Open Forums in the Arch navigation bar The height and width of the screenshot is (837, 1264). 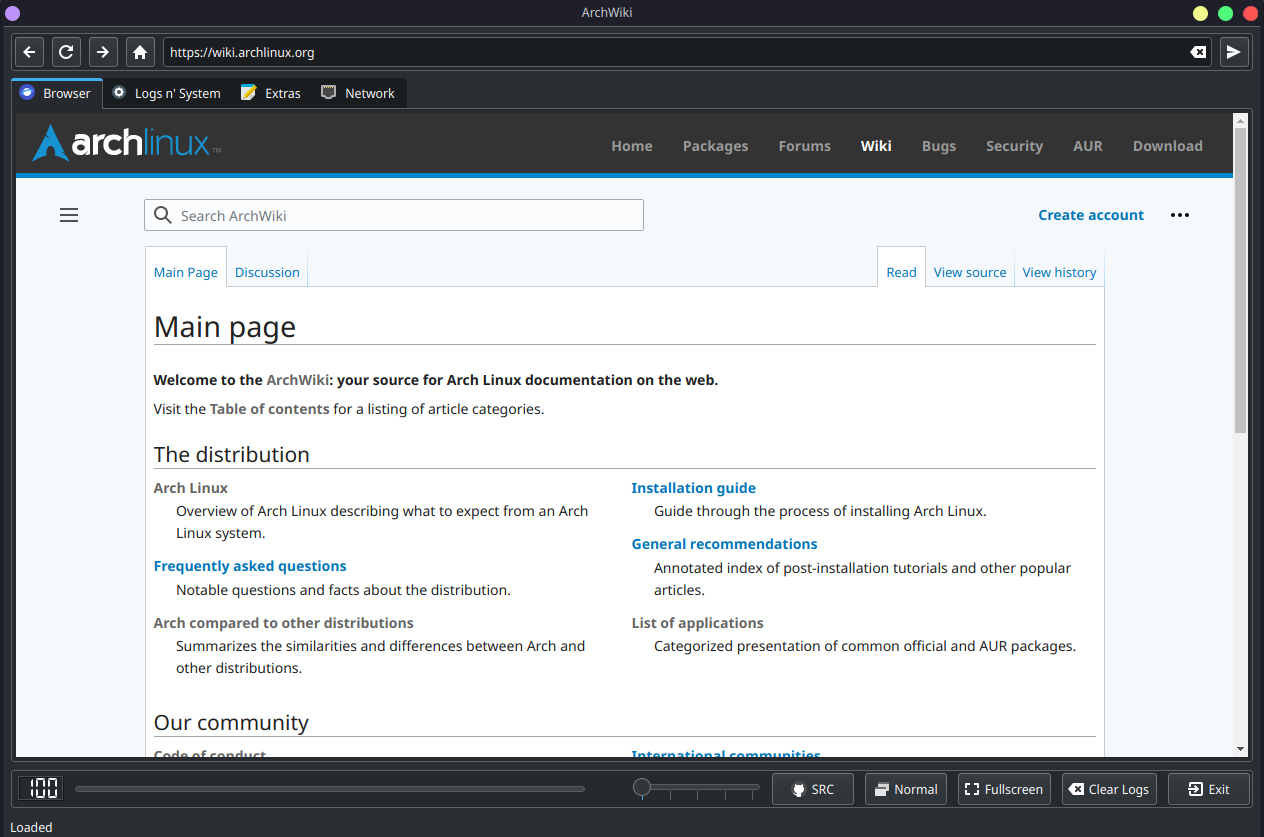click(x=805, y=146)
